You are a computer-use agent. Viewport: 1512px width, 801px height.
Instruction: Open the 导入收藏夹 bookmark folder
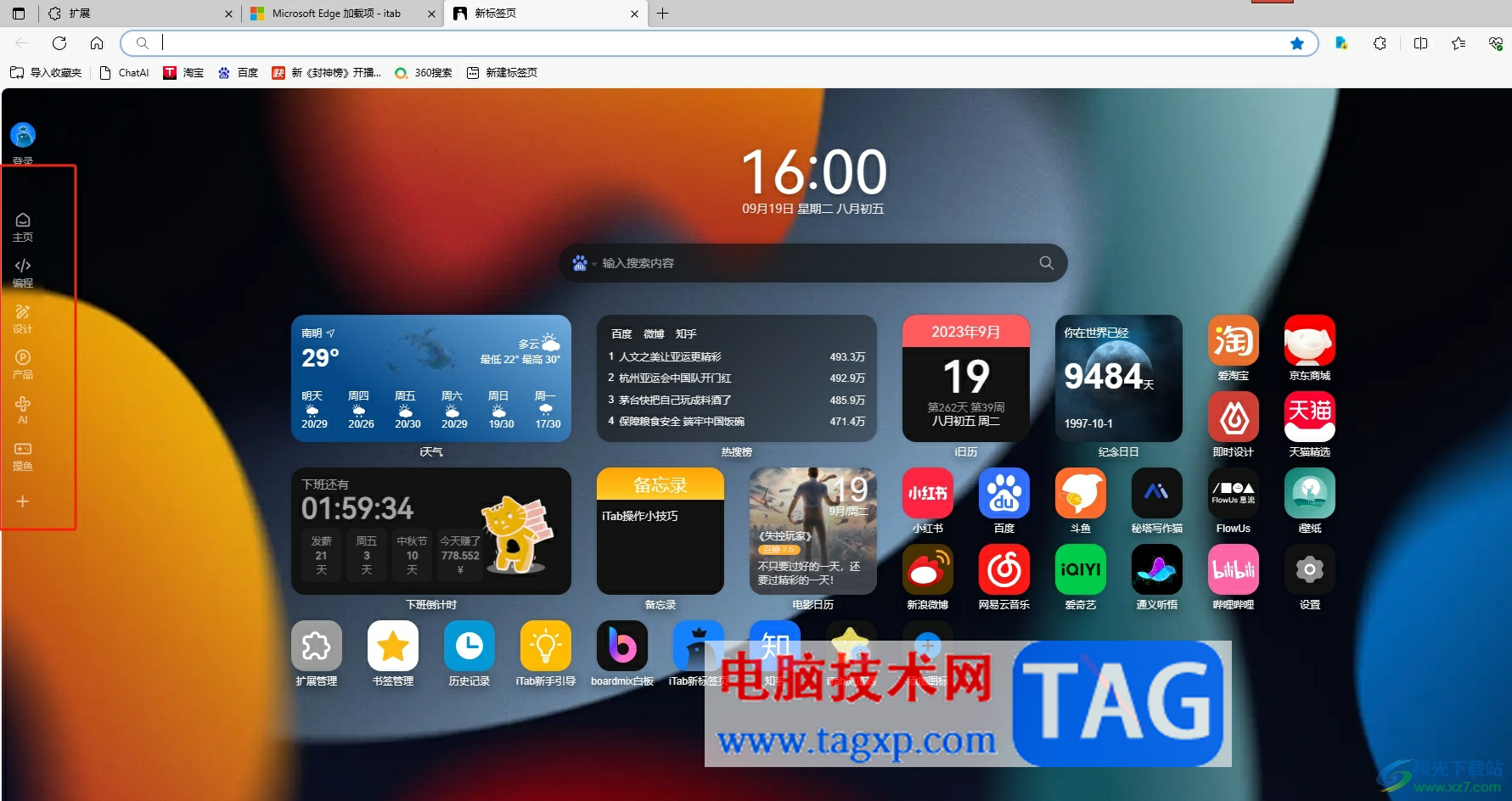point(46,73)
